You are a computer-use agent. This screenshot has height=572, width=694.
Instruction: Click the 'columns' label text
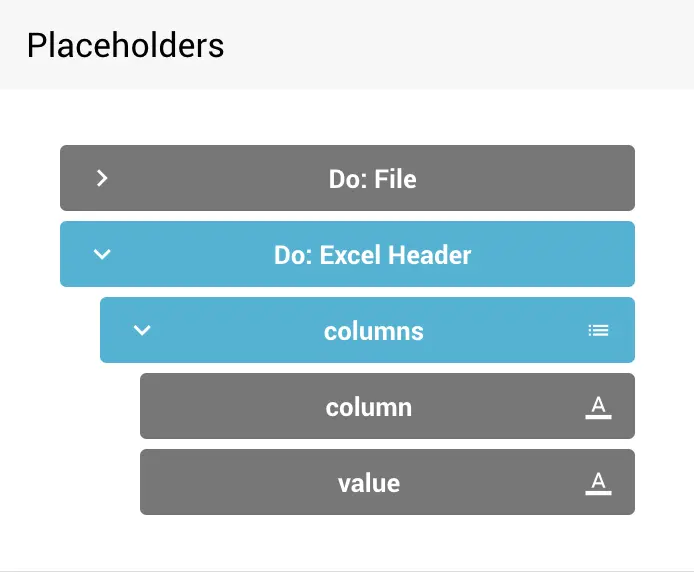coord(373,331)
